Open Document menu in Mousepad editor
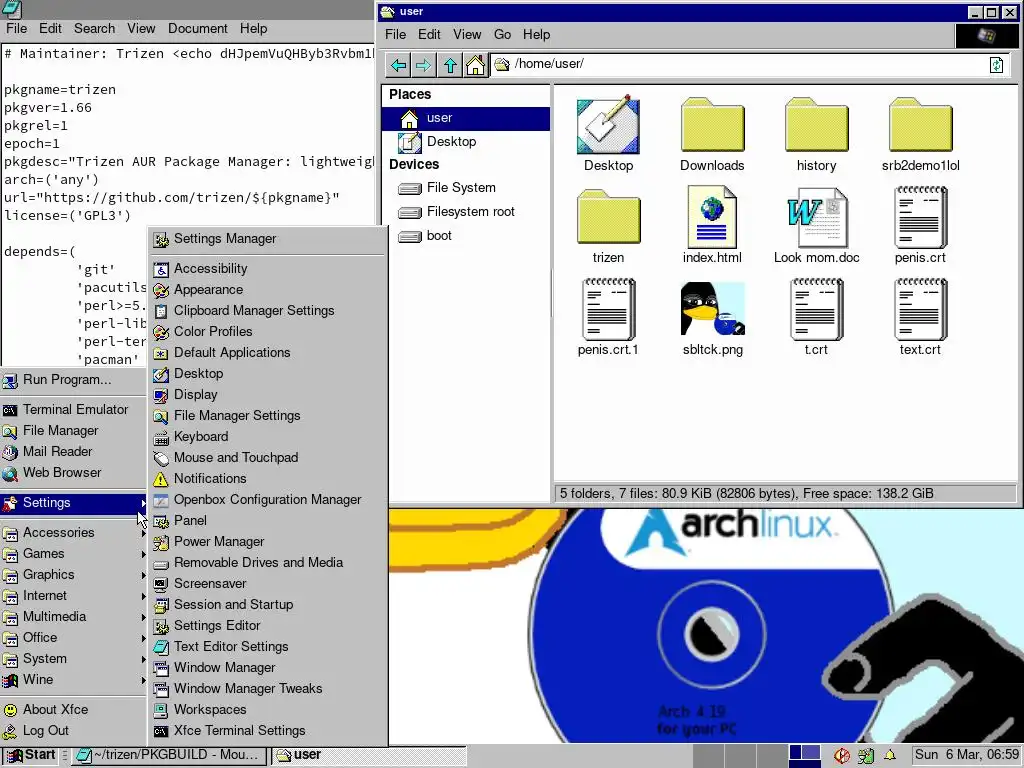This screenshot has width=1024, height=768. (198, 29)
